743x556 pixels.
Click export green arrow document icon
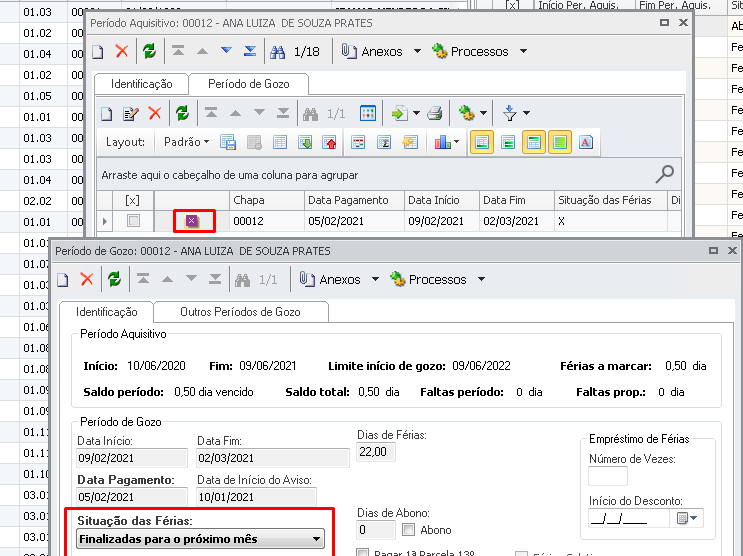click(399, 113)
